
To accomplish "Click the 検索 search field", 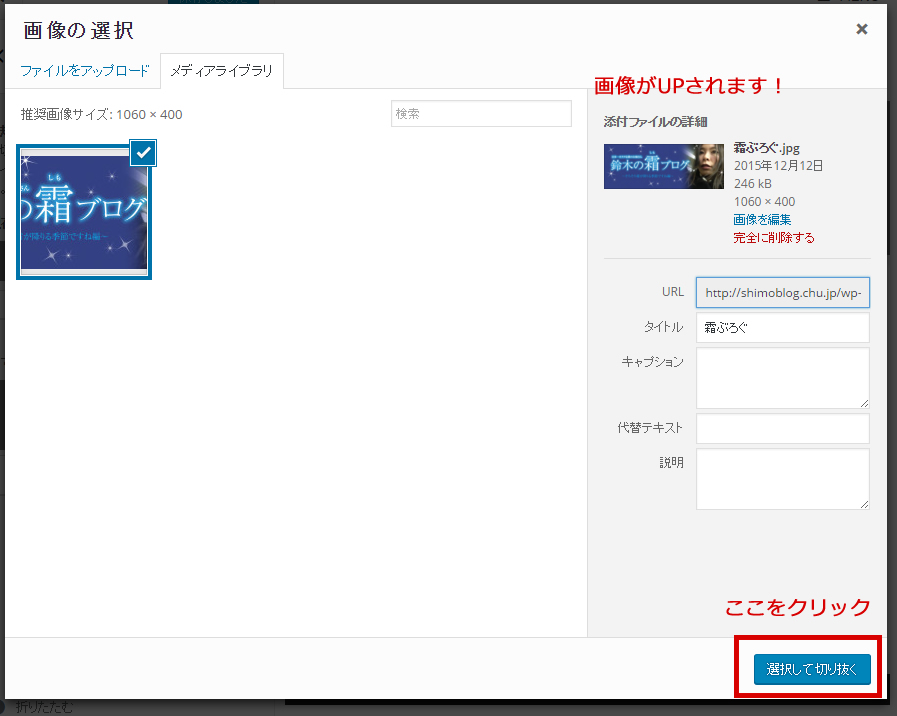I will click(481, 114).
